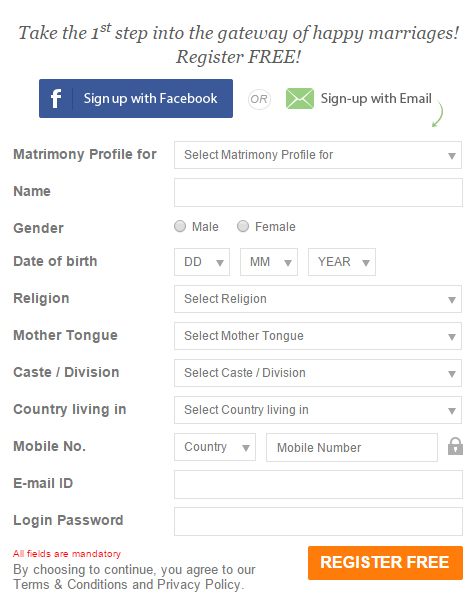
Task: Click the green email envelope icon
Action: pyautogui.click(x=300, y=99)
